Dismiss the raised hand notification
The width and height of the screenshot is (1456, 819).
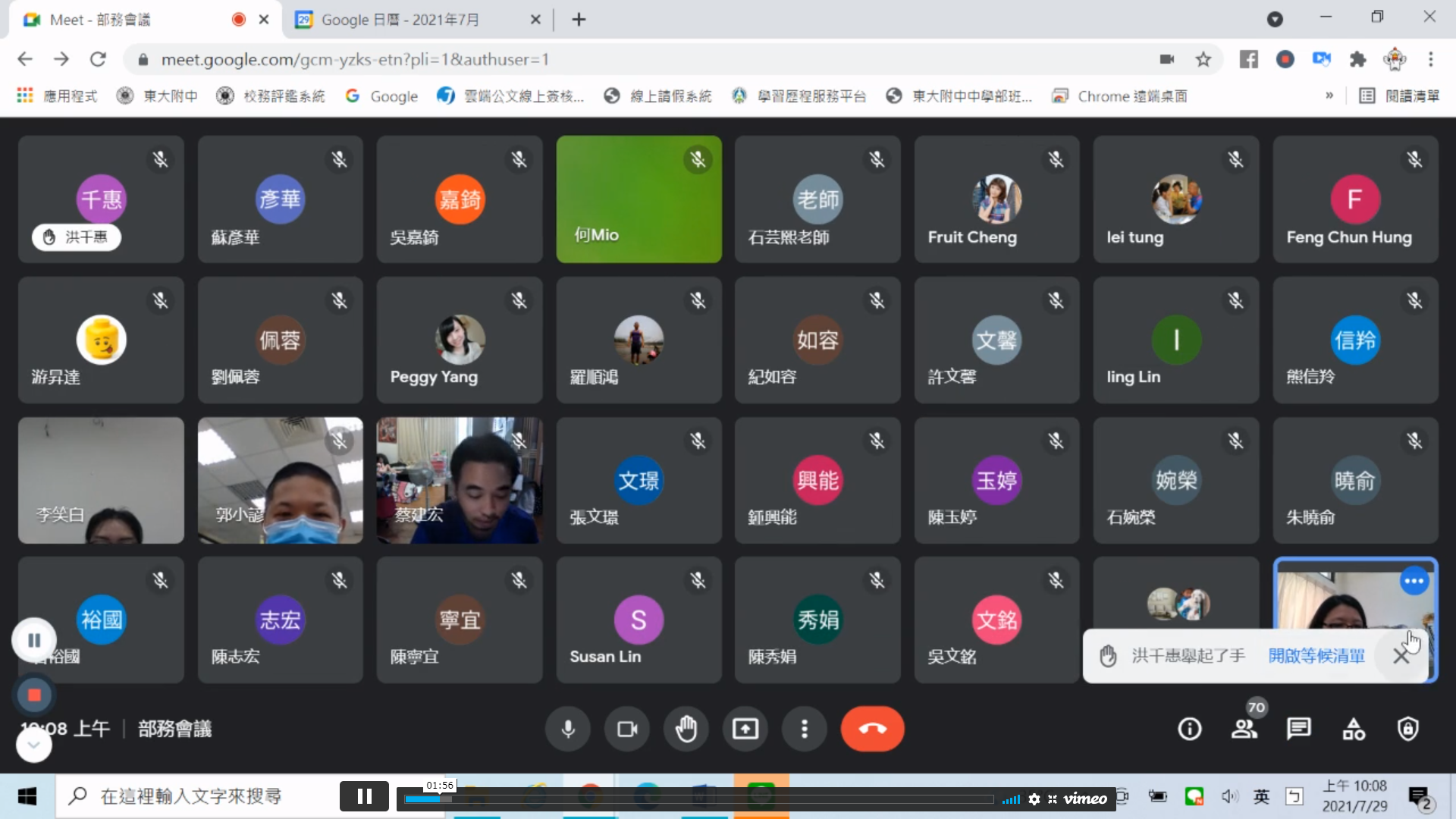[x=1401, y=656]
